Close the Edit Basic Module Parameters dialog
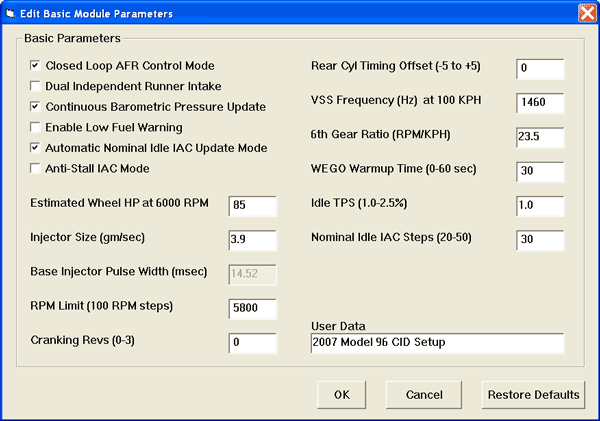Screen dimensions: 600x421 pos(586,13)
